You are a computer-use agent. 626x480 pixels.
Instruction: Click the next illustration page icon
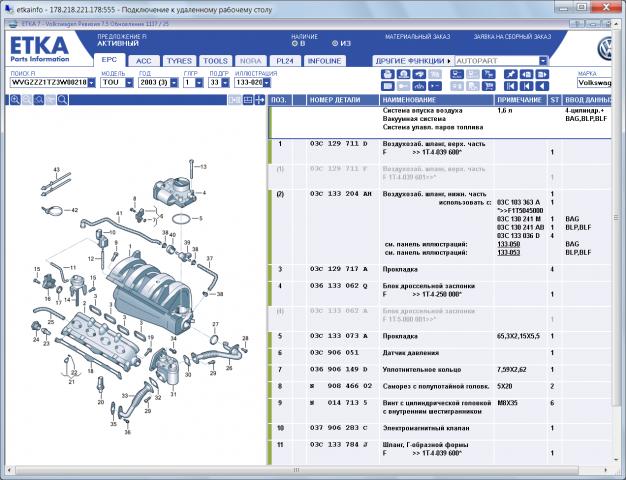tap(542, 74)
